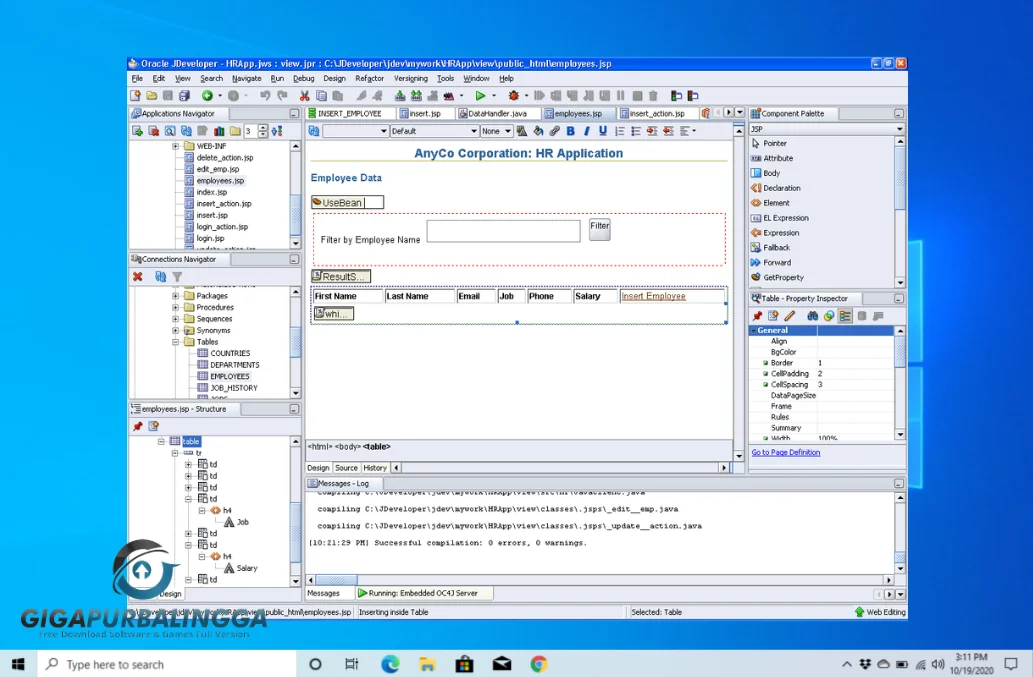Open the JSP category dropdown in Component Palette
This screenshot has width=1033, height=677.
pos(899,129)
